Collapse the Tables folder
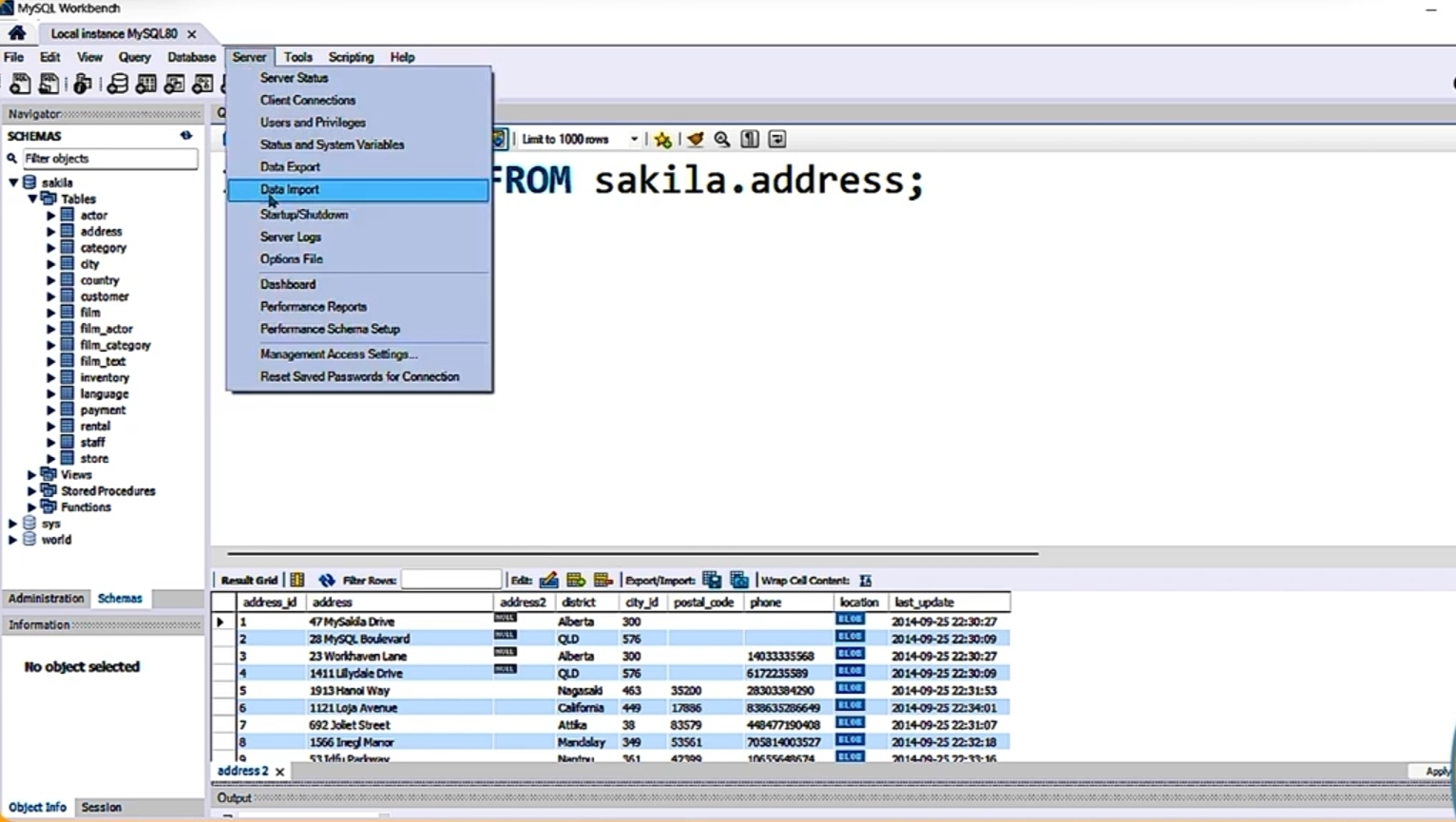This screenshot has width=1456, height=822. [x=32, y=199]
